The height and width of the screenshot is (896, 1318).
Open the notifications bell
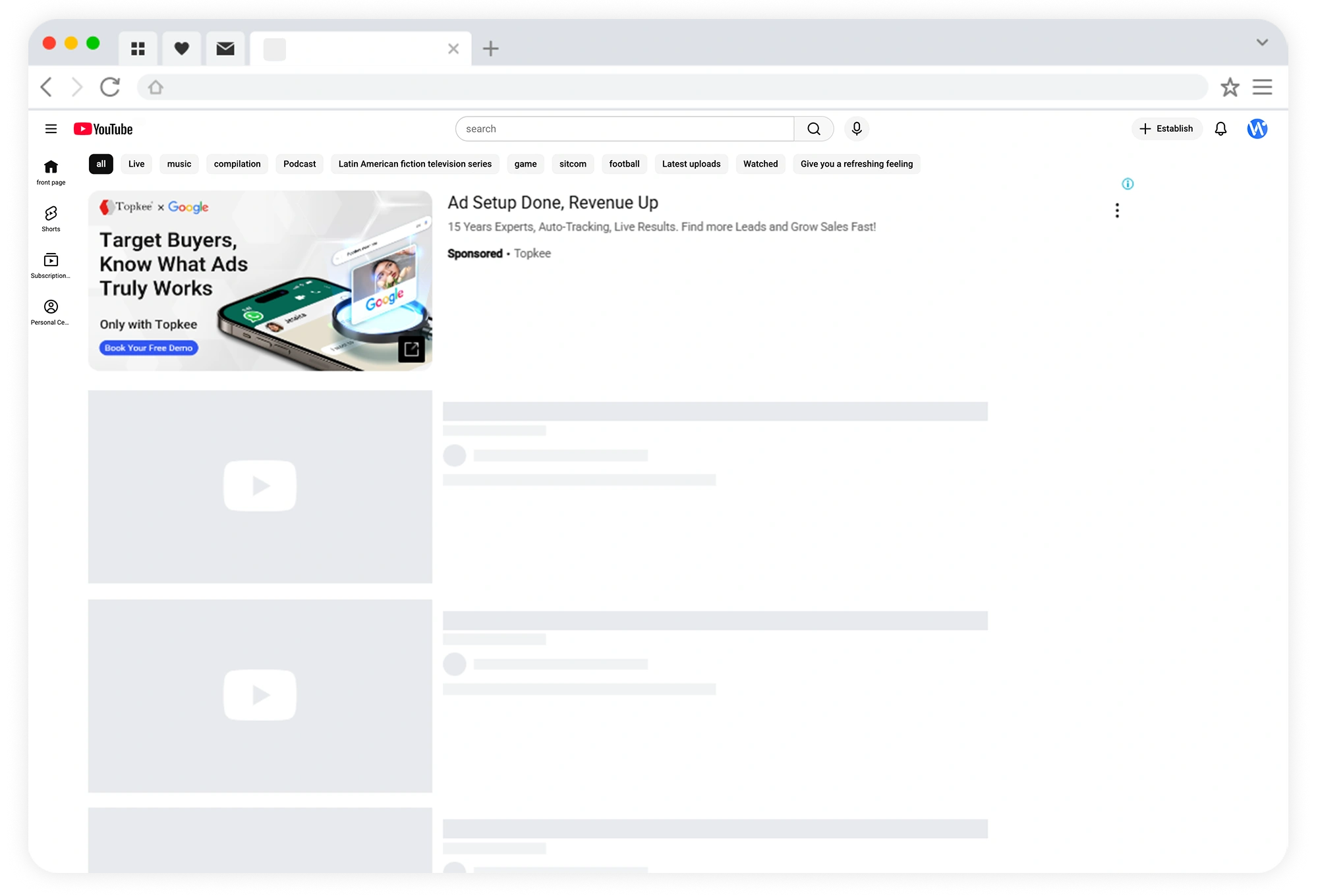(x=1220, y=129)
